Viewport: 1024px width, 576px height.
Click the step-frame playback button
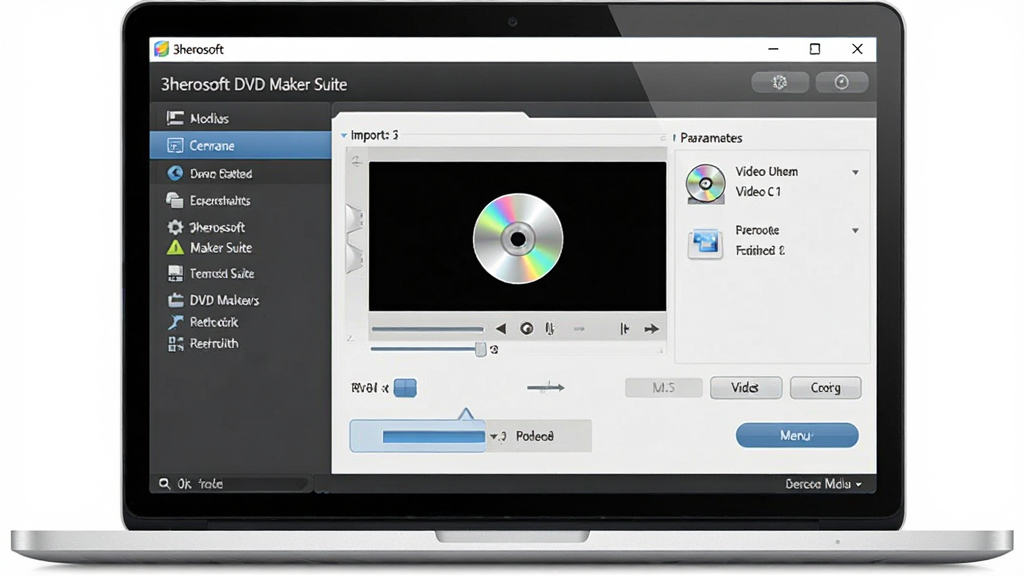(x=624, y=328)
